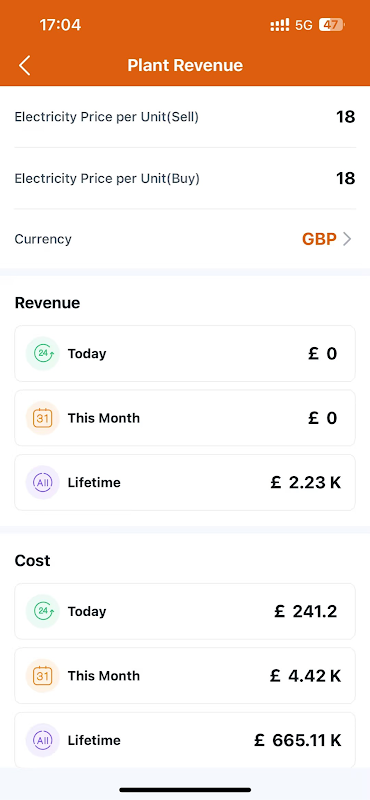370x800 pixels.
Task: Click the calendar icon in Revenue This Month
Action: (x=43, y=418)
